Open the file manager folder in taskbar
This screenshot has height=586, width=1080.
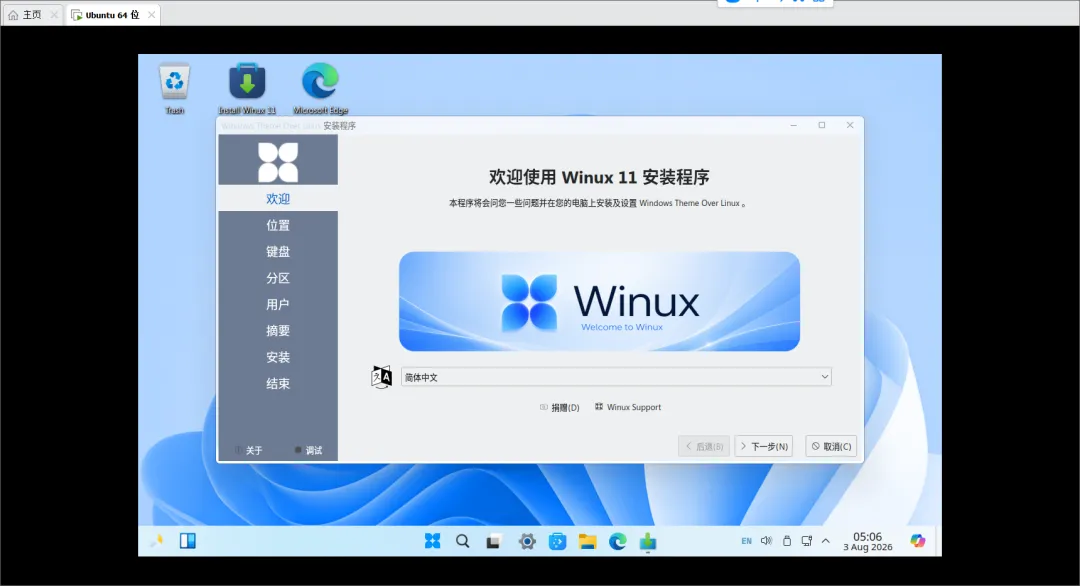click(588, 542)
